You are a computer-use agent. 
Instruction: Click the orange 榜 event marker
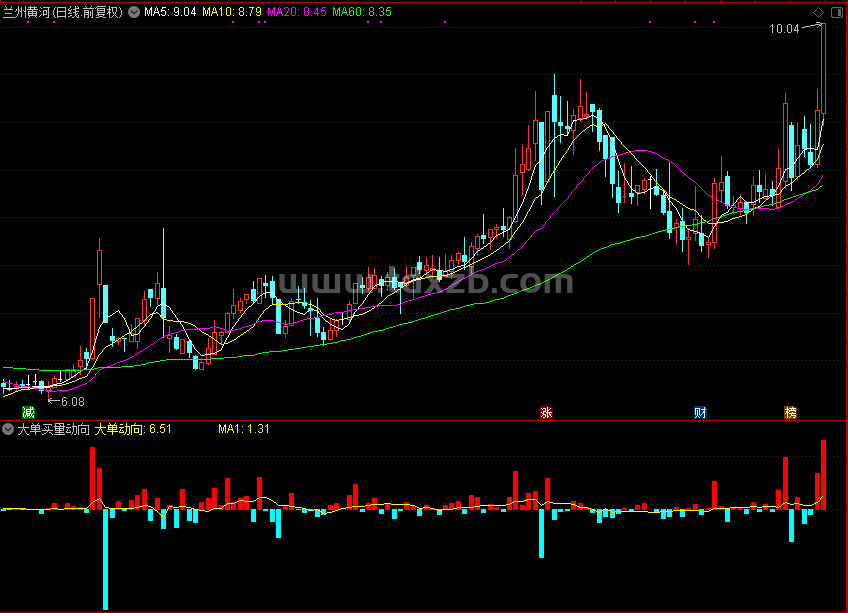click(x=791, y=412)
